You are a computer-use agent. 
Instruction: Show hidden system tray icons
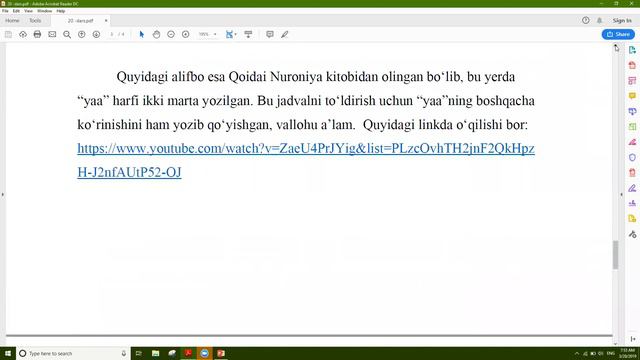577,353
